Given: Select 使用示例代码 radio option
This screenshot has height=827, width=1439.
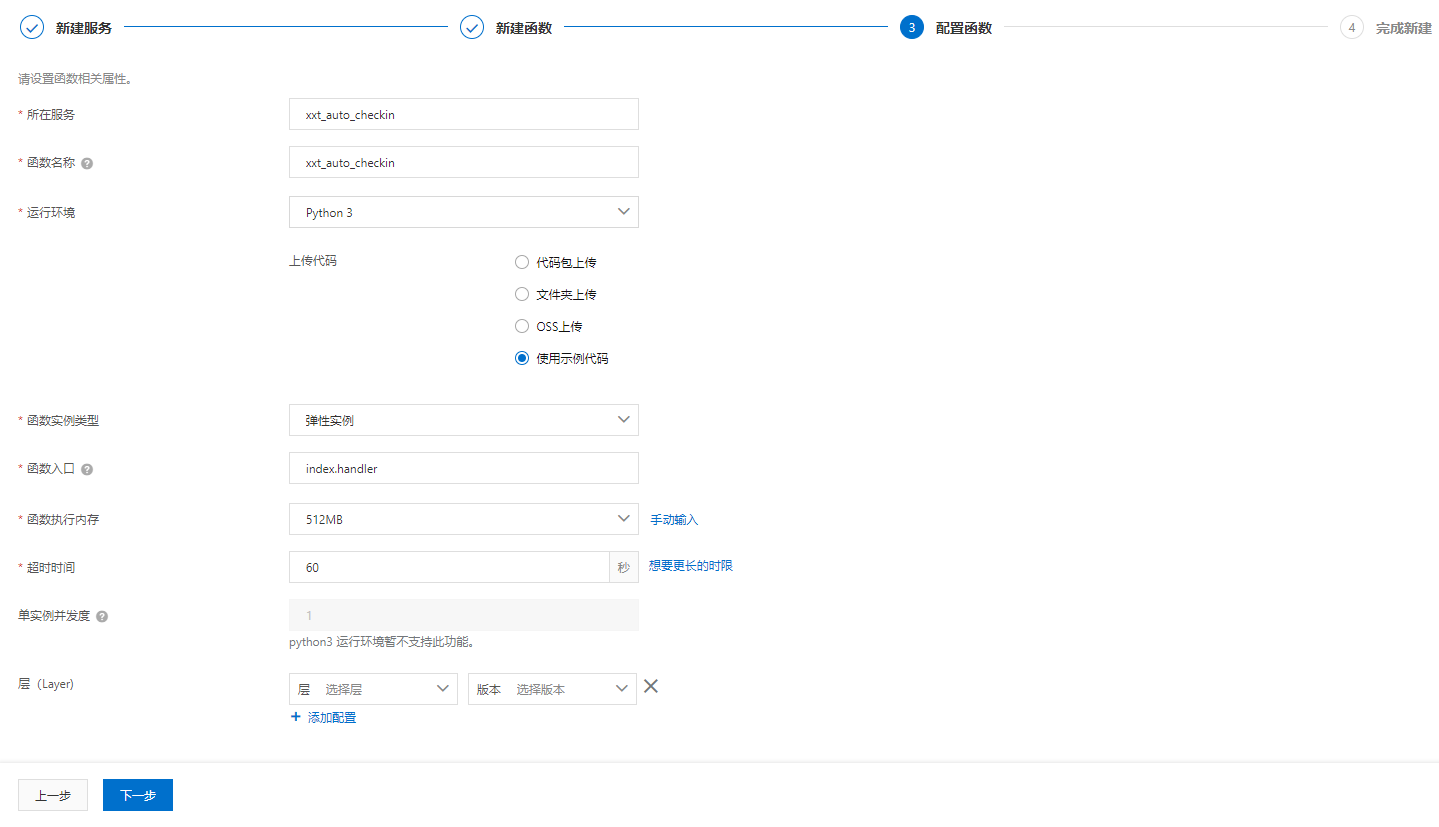Looking at the screenshot, I should (522, 358).
